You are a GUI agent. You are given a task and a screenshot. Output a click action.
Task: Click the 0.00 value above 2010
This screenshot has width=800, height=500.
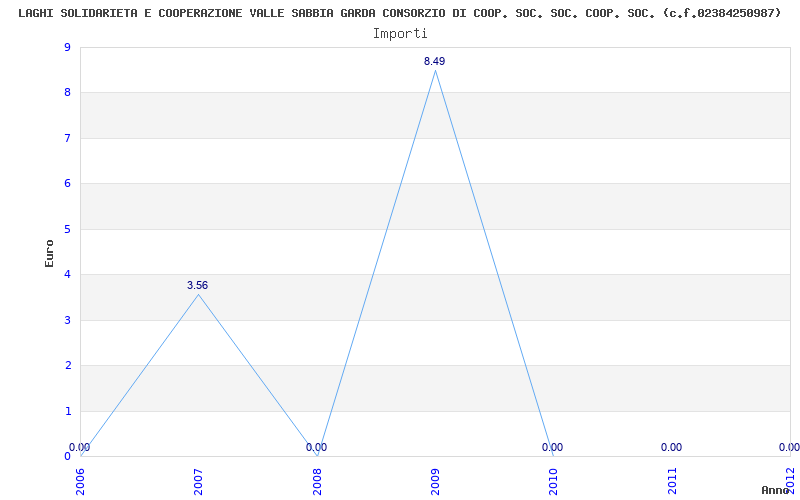[x=553, y=447]
